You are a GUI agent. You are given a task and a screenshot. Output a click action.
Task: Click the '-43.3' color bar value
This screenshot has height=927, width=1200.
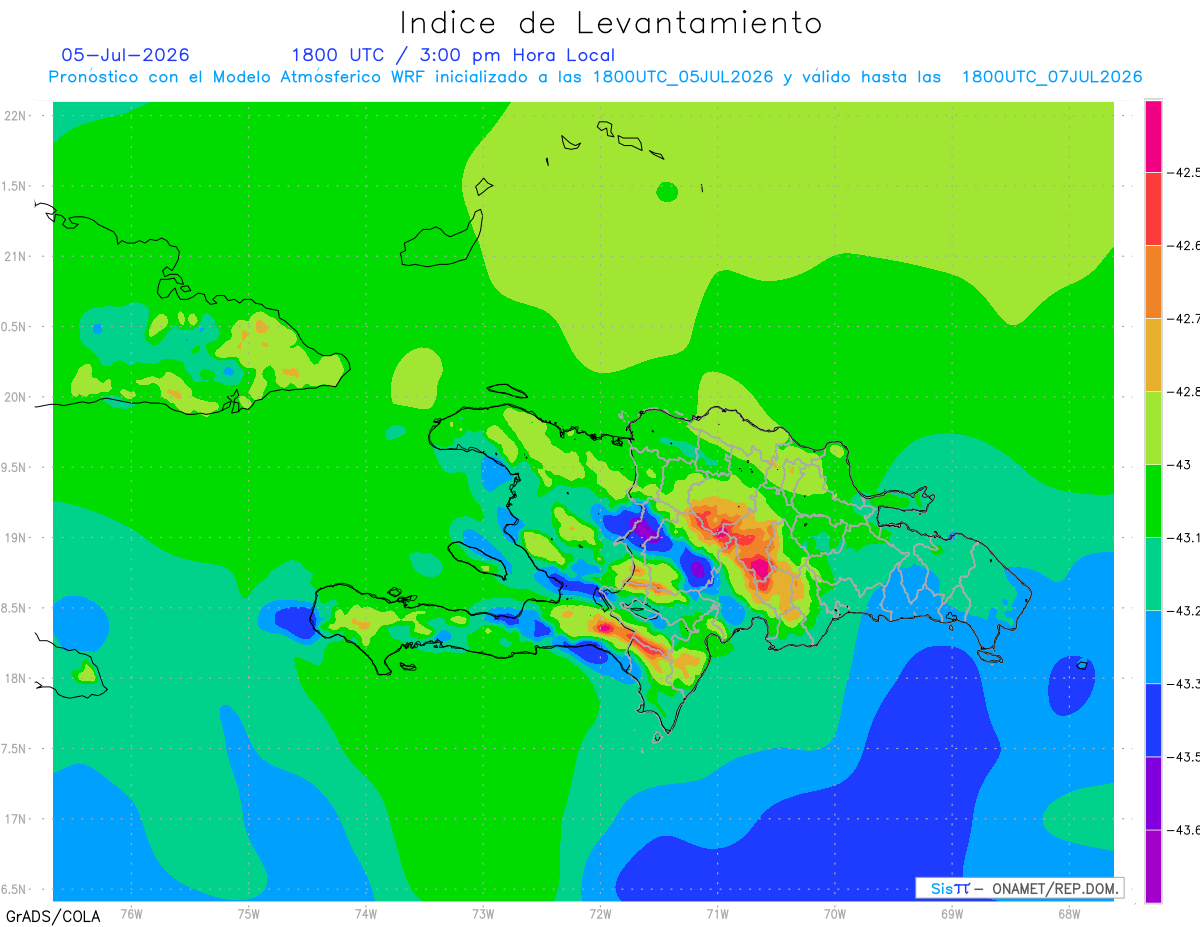(1185, 683)
